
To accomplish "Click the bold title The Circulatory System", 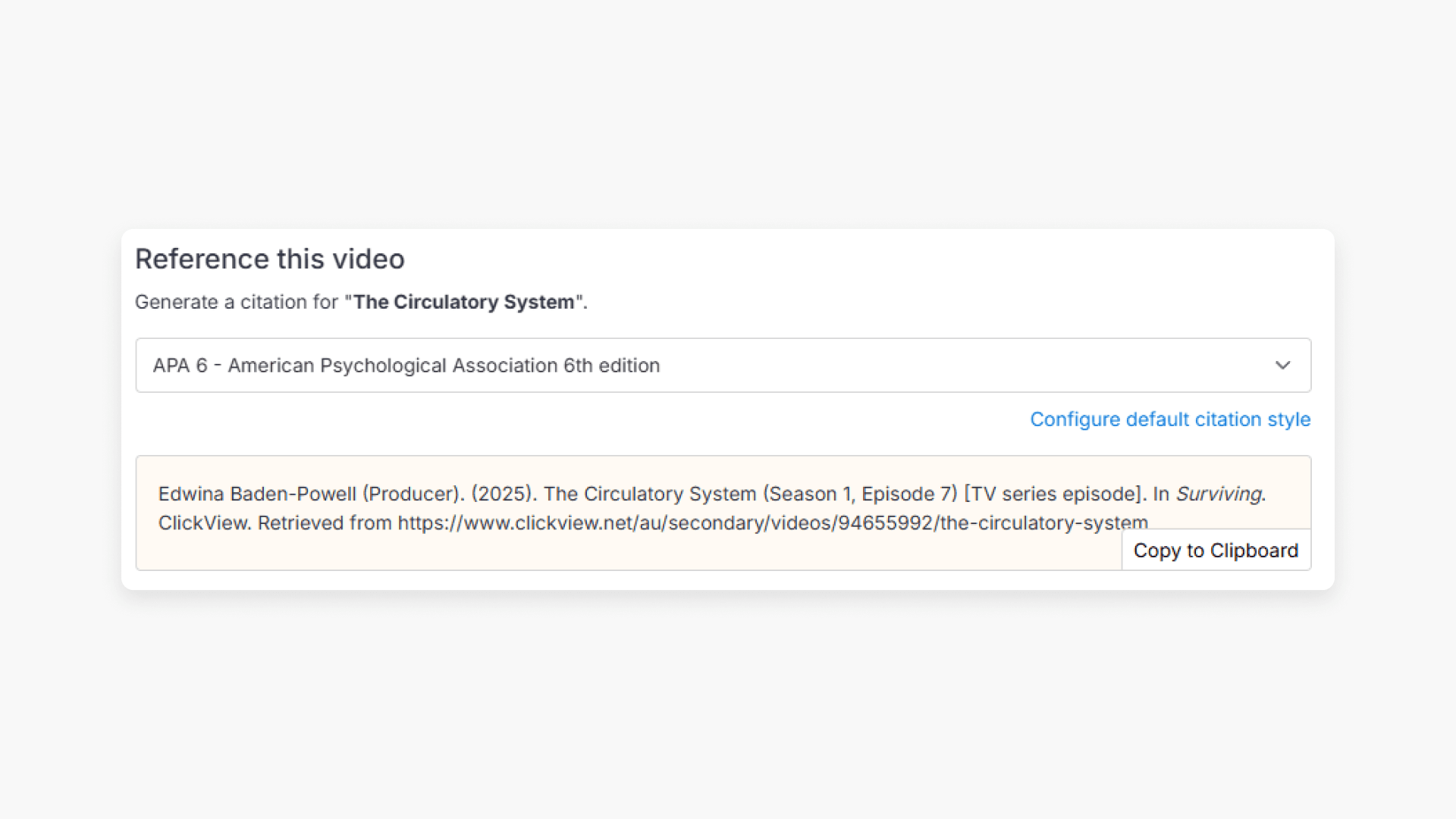I will (x=463, y=302).
